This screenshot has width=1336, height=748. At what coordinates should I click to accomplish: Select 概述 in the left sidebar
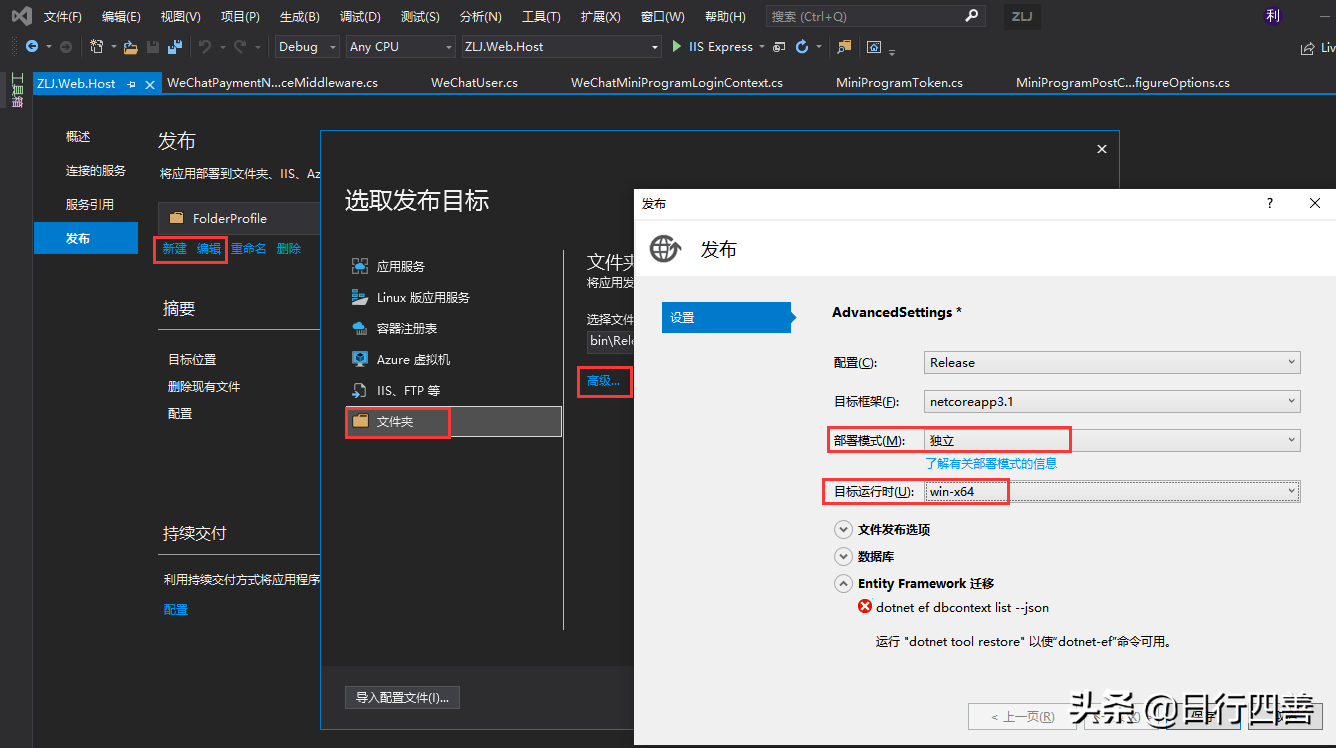coord(78,137)
